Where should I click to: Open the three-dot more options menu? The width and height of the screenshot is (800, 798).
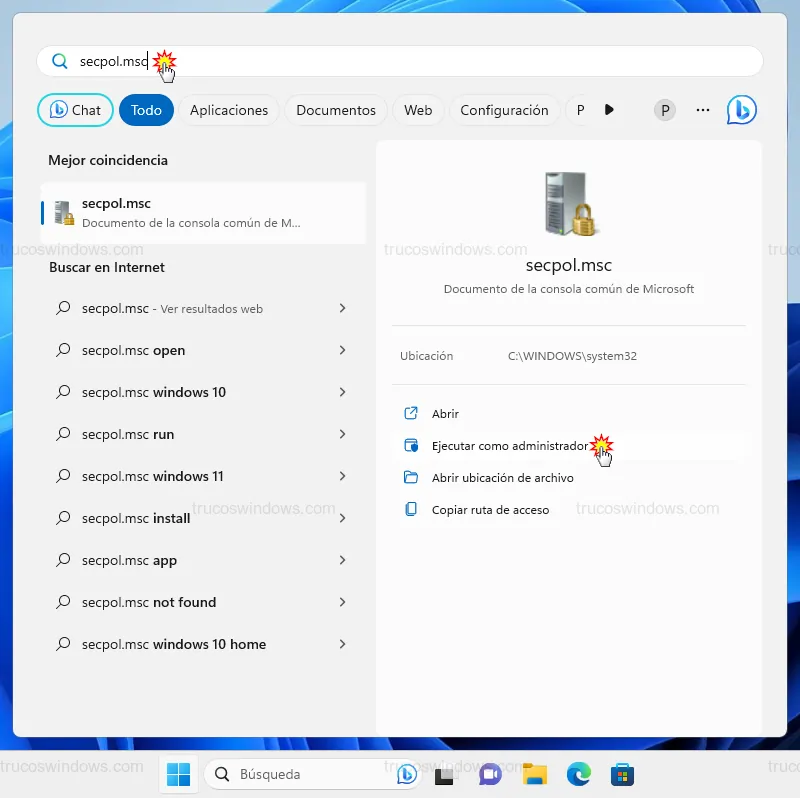[x=703, y=110]
